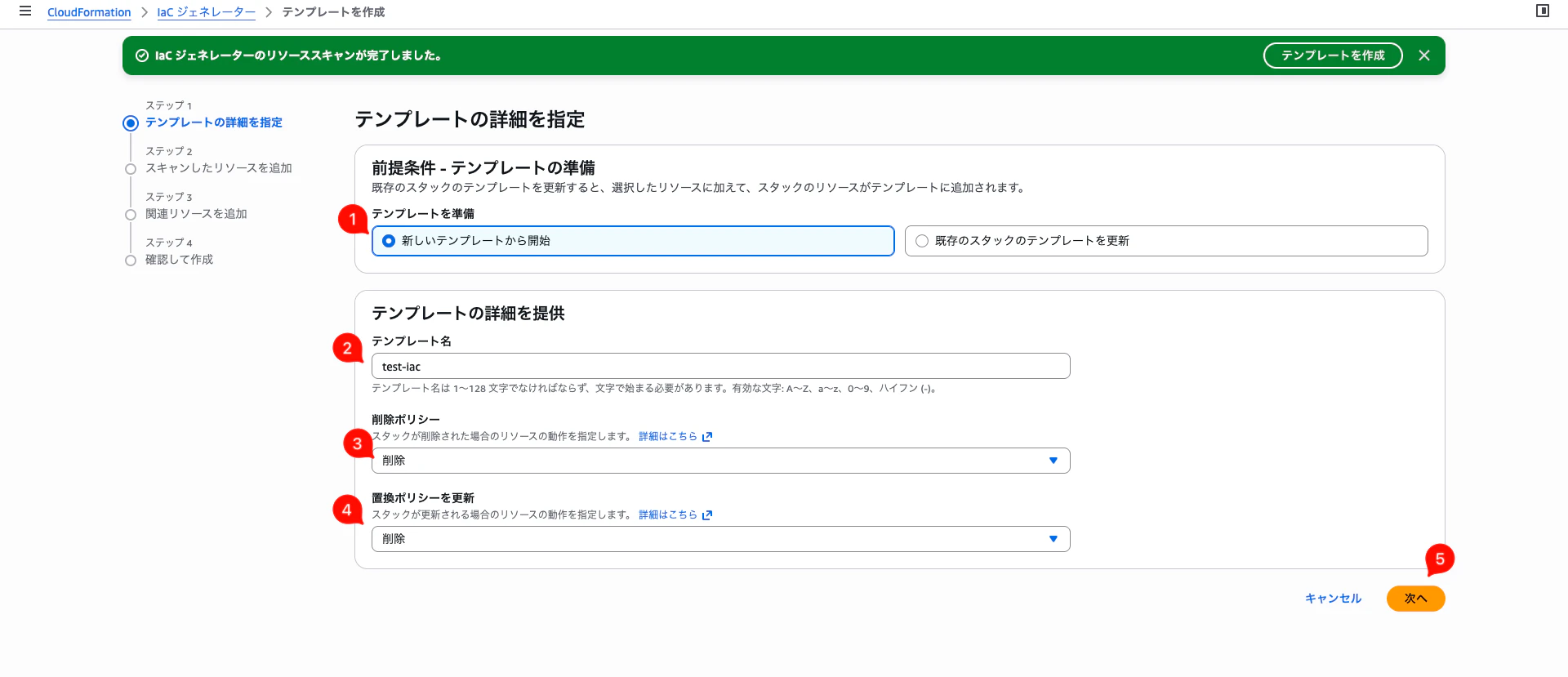1568x677 pixels.
Task: Select 既存のスタックのテンプレートを更新 radio option
Action: (x=1166, y=241)
